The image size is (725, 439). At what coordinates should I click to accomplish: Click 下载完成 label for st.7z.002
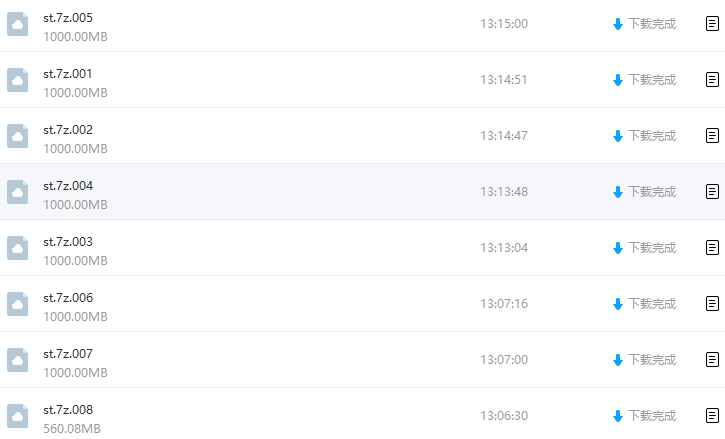coord(651,136)
